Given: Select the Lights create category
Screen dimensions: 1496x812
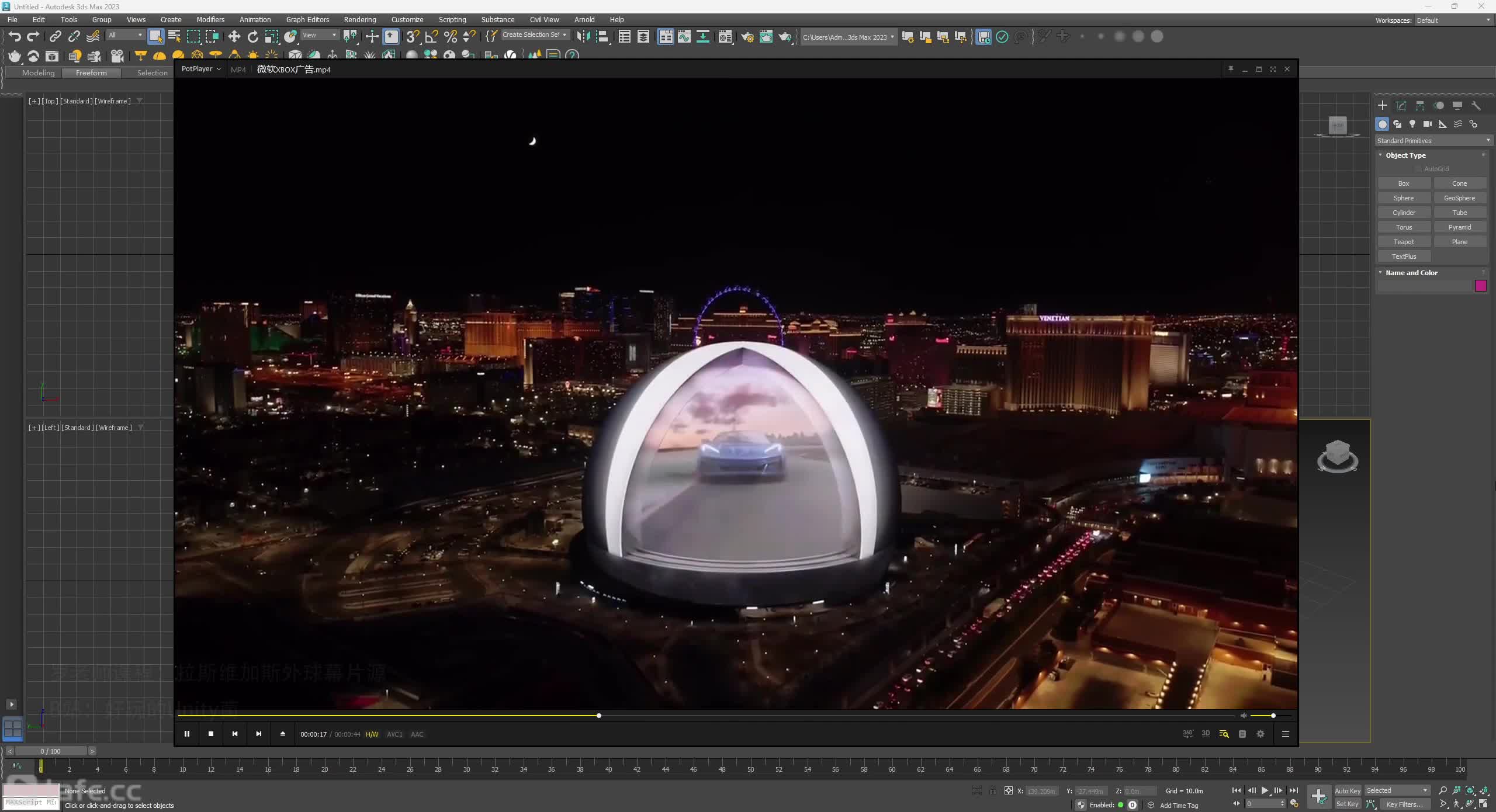Looking at the screenshot, I should pos(1412,124).
